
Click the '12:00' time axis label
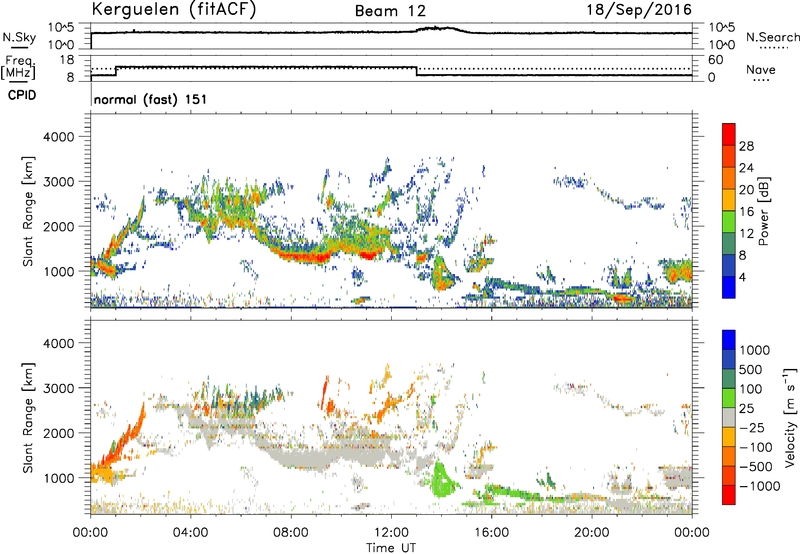pos(391,533)
